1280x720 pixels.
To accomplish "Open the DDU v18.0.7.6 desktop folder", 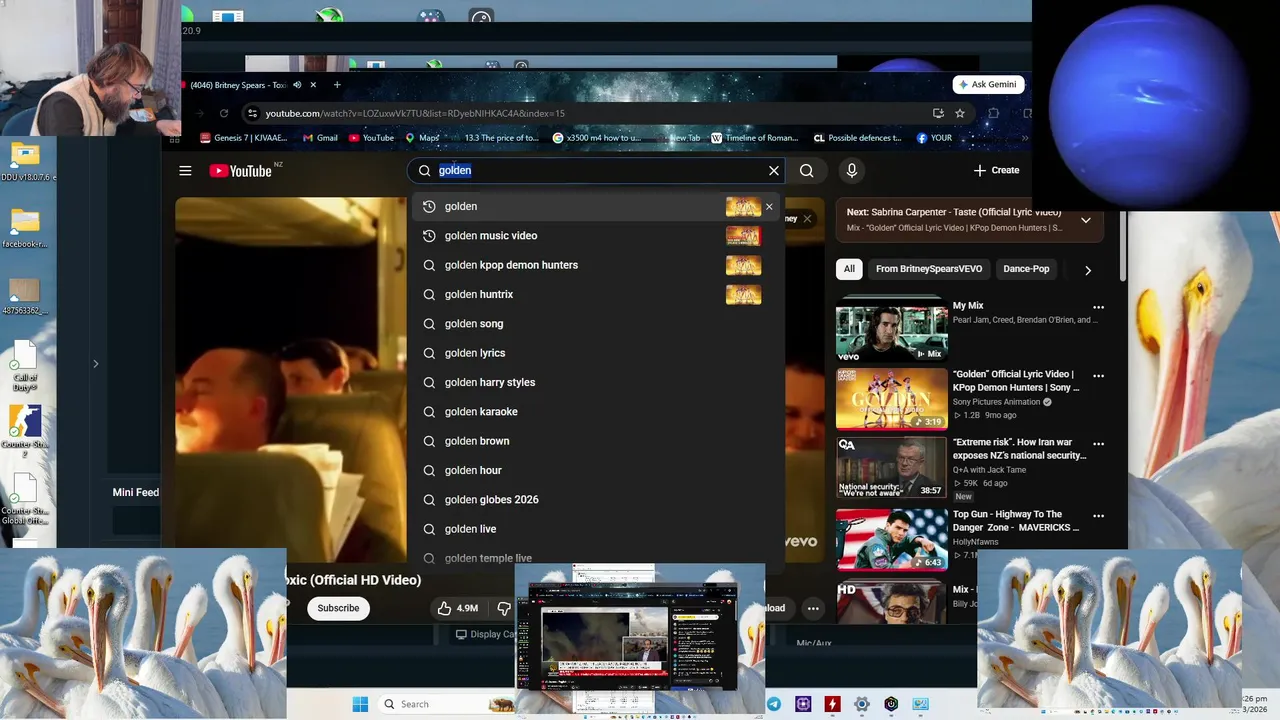I will (x=25, y=162).
